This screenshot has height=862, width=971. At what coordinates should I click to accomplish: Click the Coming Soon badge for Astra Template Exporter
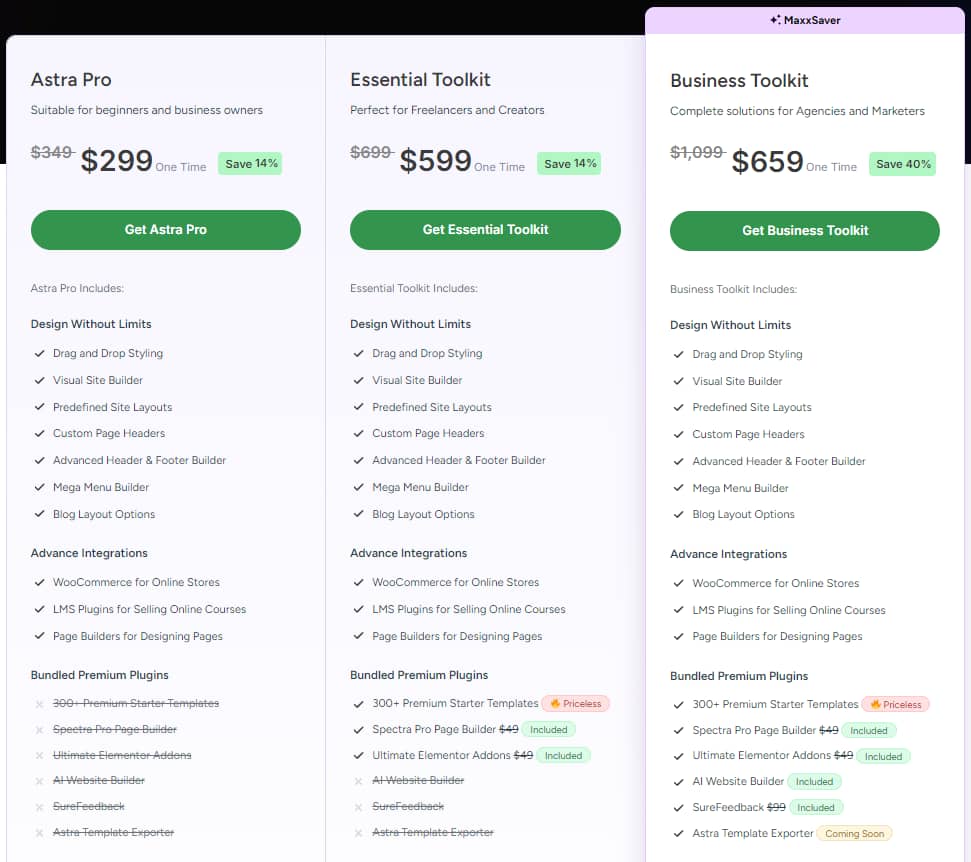pos(854,833)
